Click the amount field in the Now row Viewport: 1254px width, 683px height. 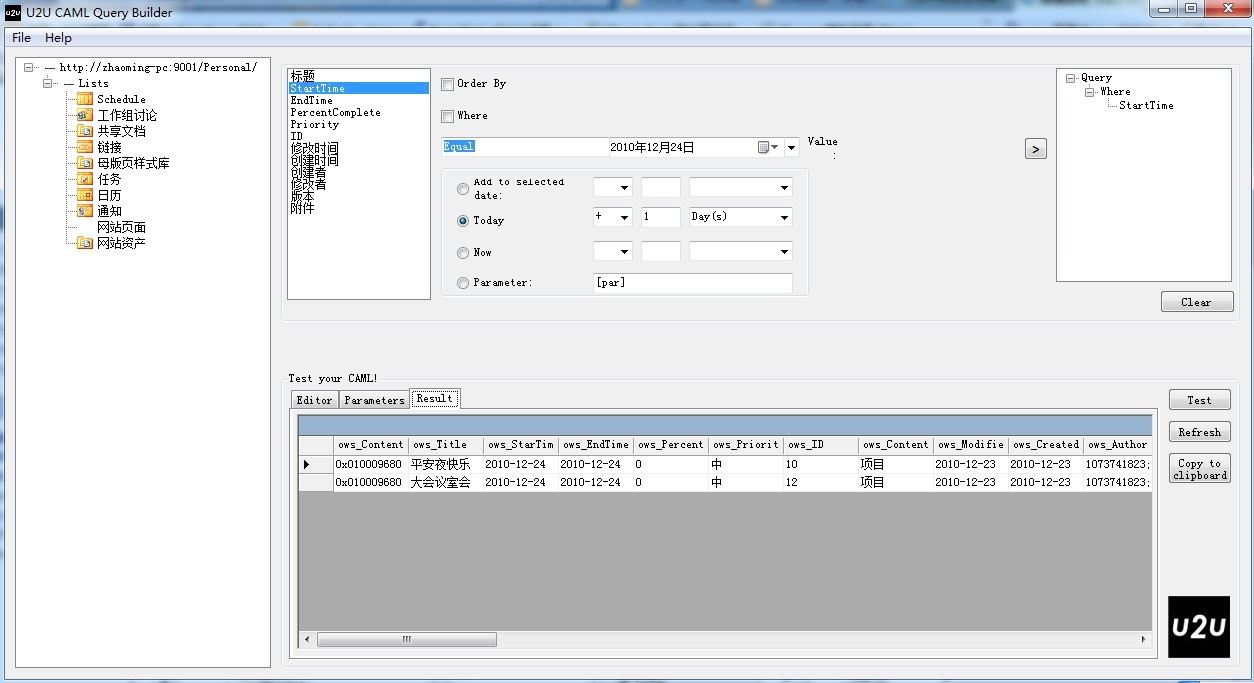pyautogui.click(x=660, y=252)
